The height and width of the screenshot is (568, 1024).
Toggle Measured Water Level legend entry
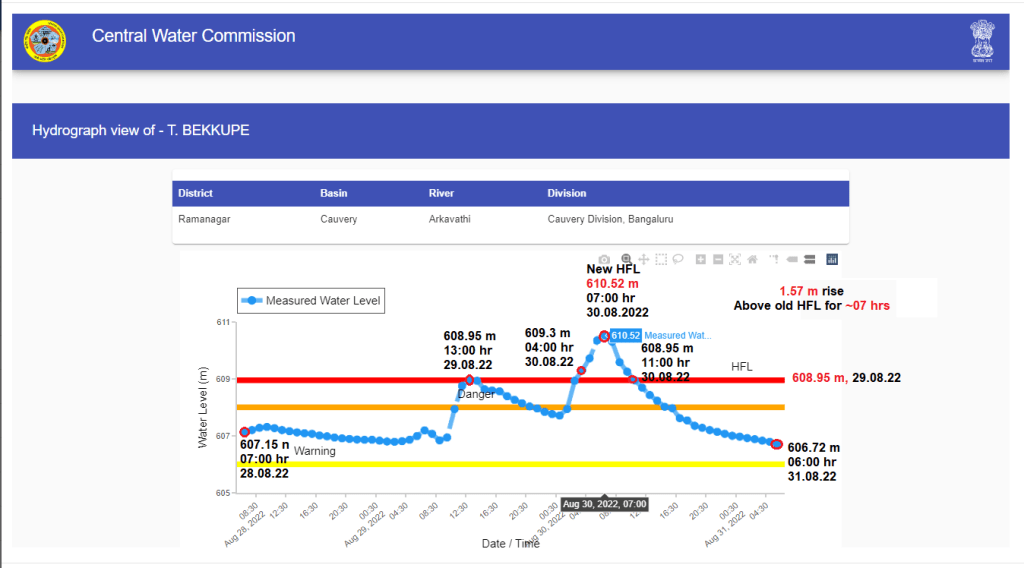pyautogui.click(x=310, y=301)
